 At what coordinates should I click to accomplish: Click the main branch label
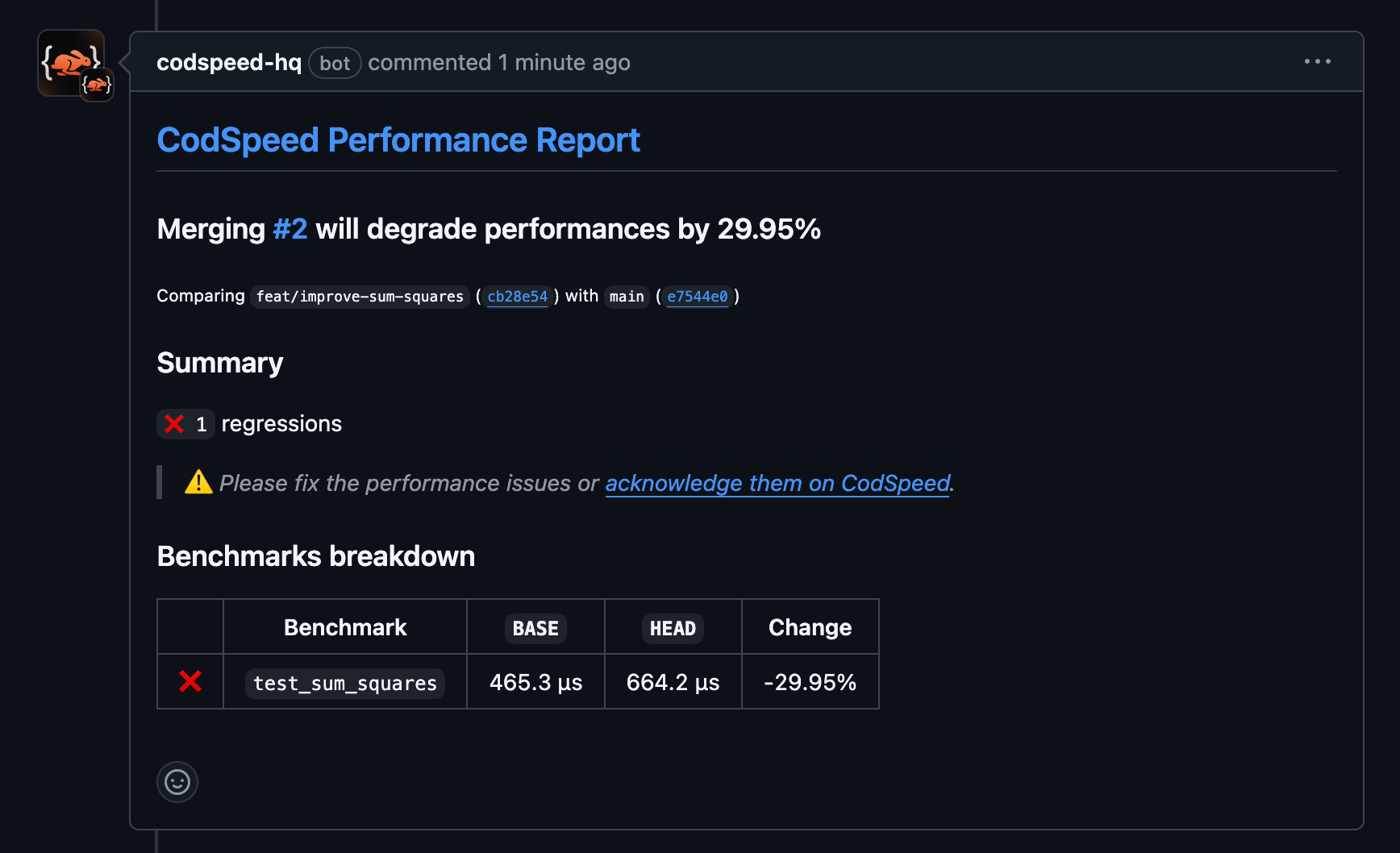click(x=627, y=297)
